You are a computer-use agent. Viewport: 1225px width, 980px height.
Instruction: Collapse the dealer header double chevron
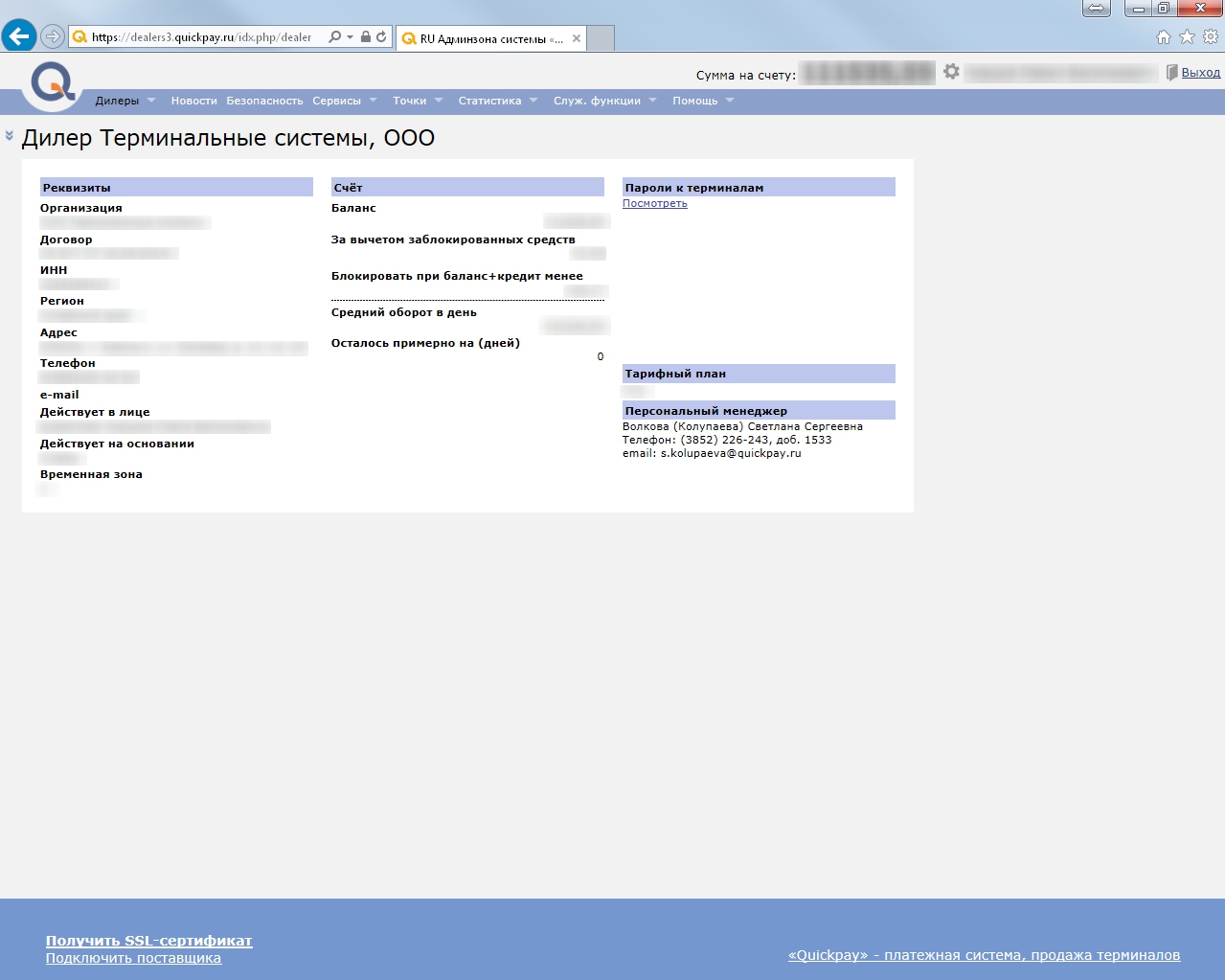click(x=10, y=136)
